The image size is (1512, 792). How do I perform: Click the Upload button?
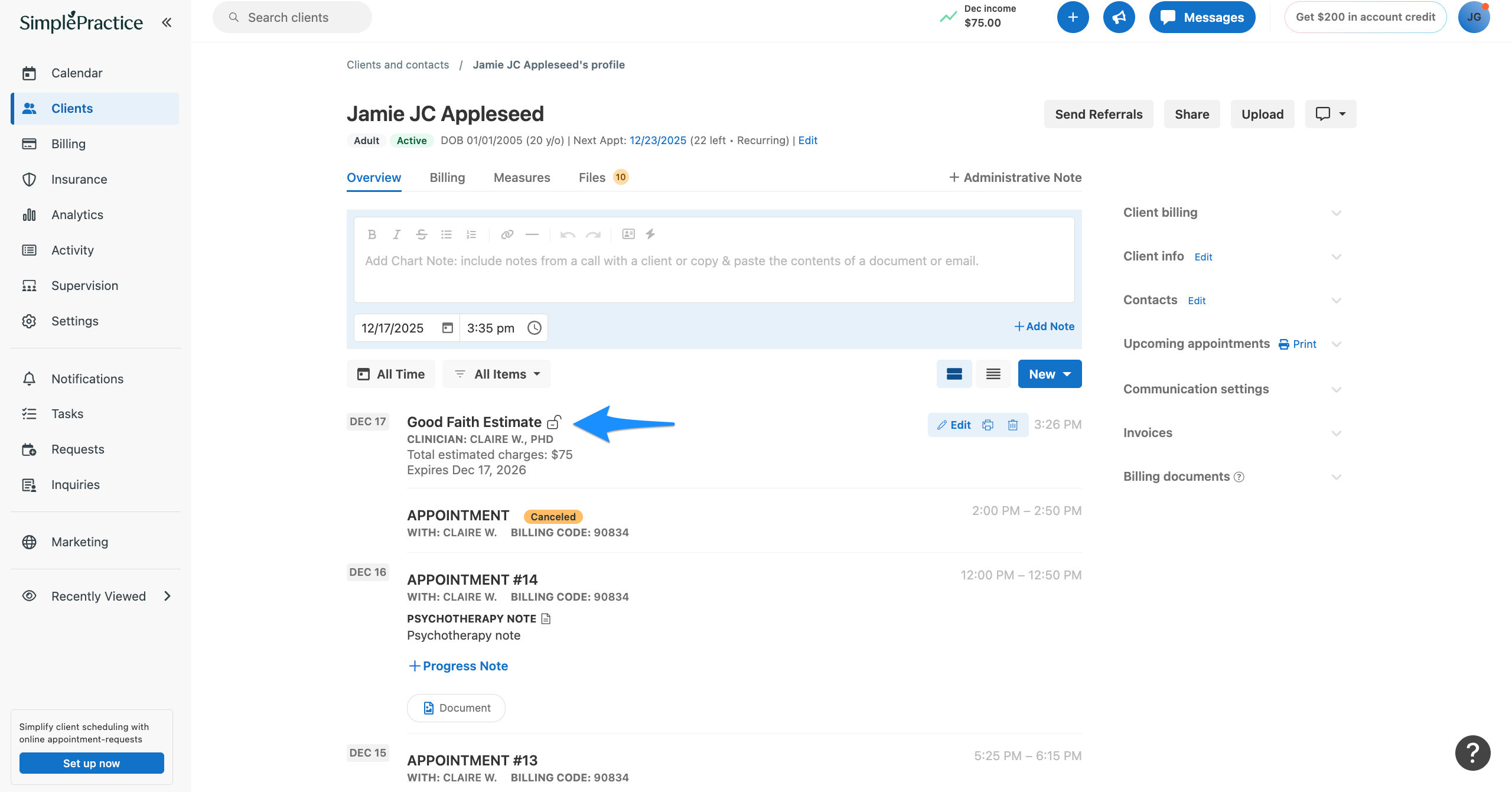1262,114
